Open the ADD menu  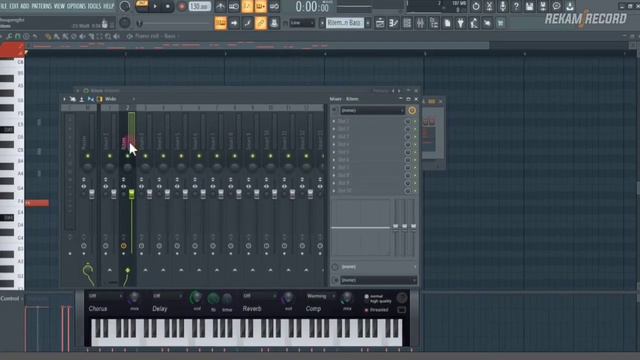pyautogui.click(x=24, y=6)
